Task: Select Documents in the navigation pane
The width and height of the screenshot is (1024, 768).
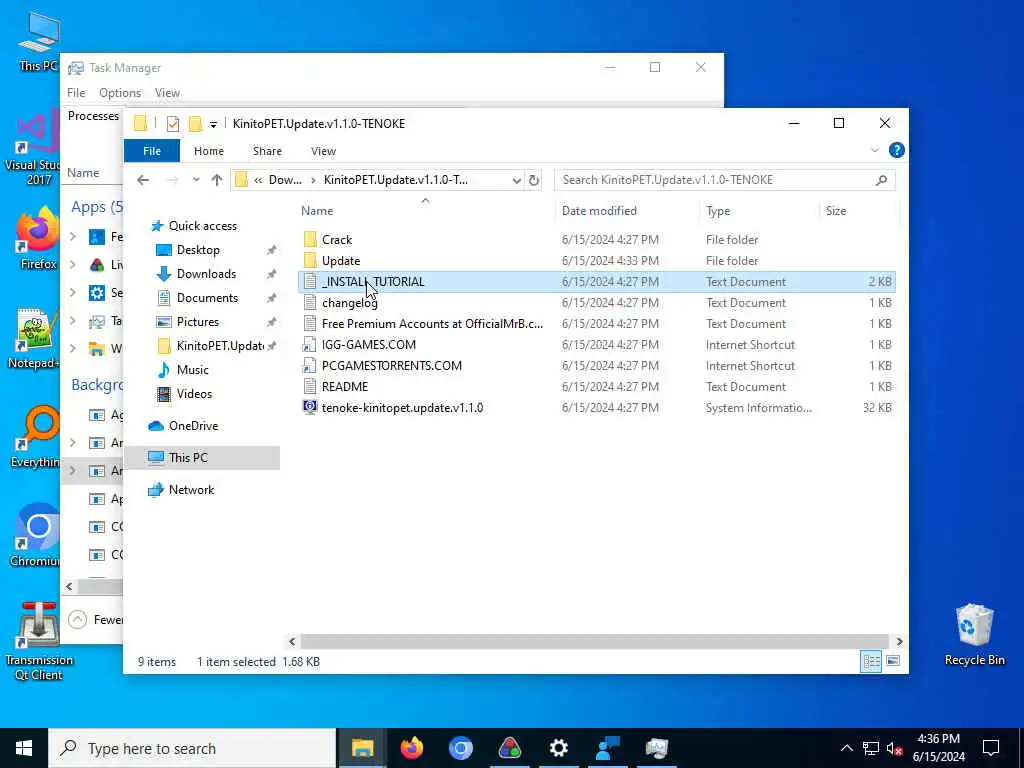Action: [x=207, y=298]
